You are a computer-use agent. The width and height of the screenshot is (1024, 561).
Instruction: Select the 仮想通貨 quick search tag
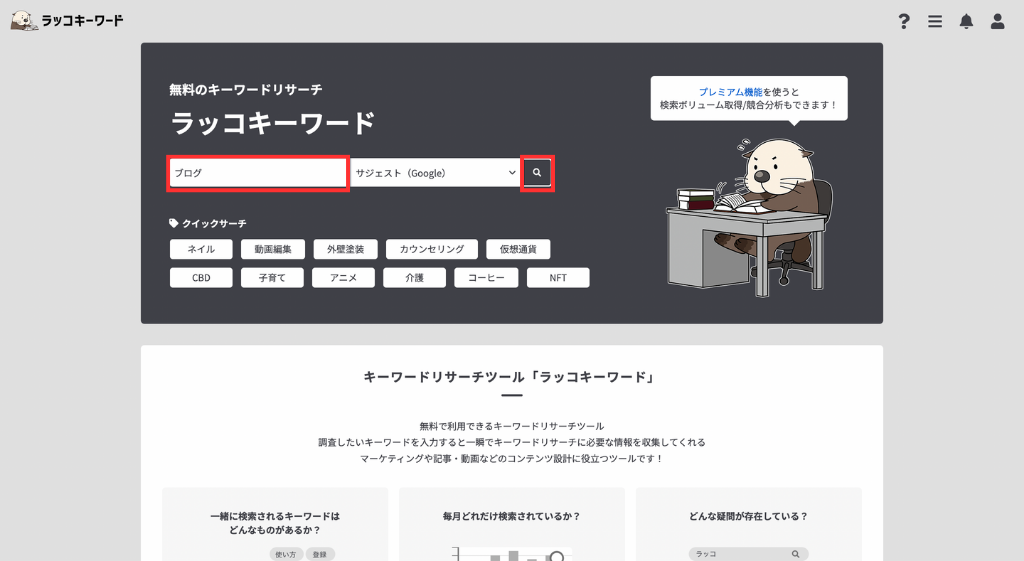click(518, 249)
